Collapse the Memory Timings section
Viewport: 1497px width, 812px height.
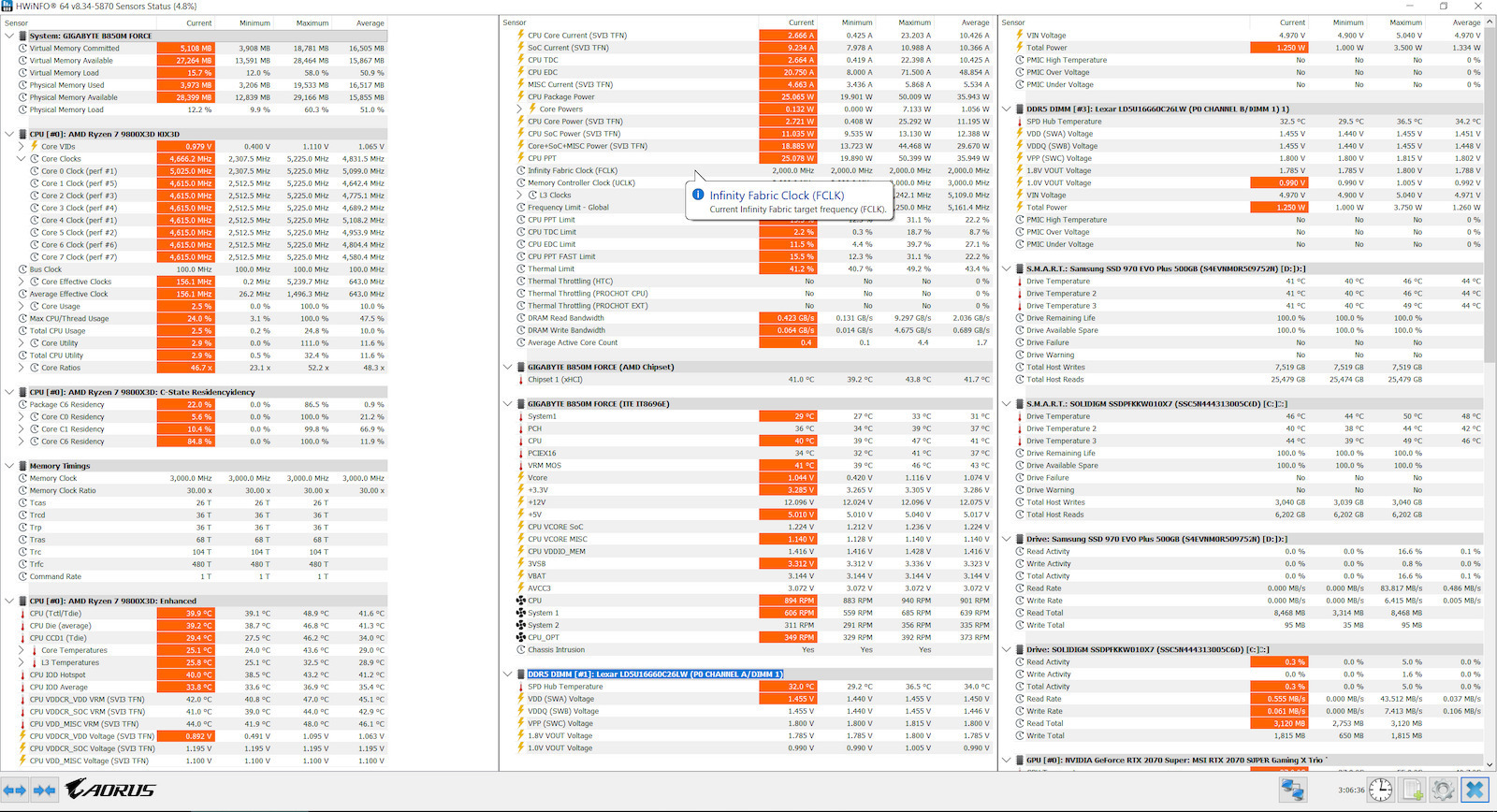click(10, 466)
